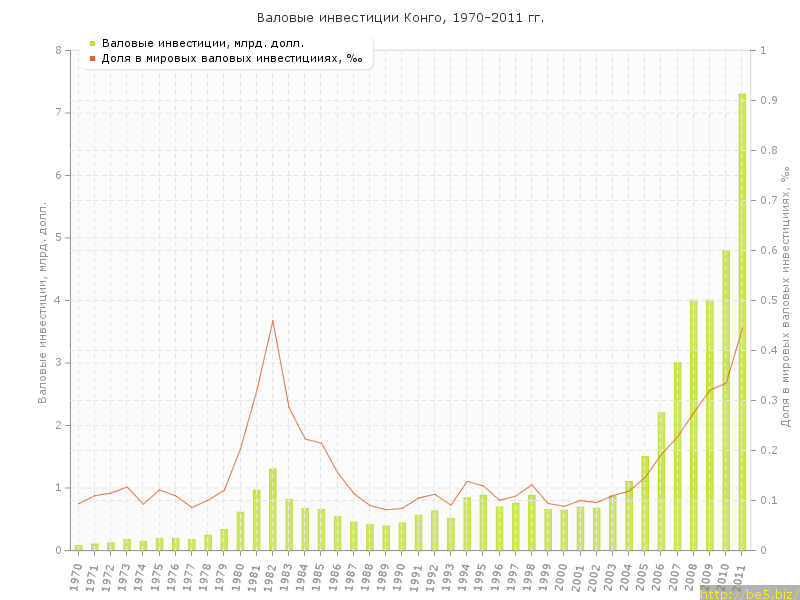Click the green legend marker for Валовые инвестиции
Screen dimensions: 800x600
(92, 43)
